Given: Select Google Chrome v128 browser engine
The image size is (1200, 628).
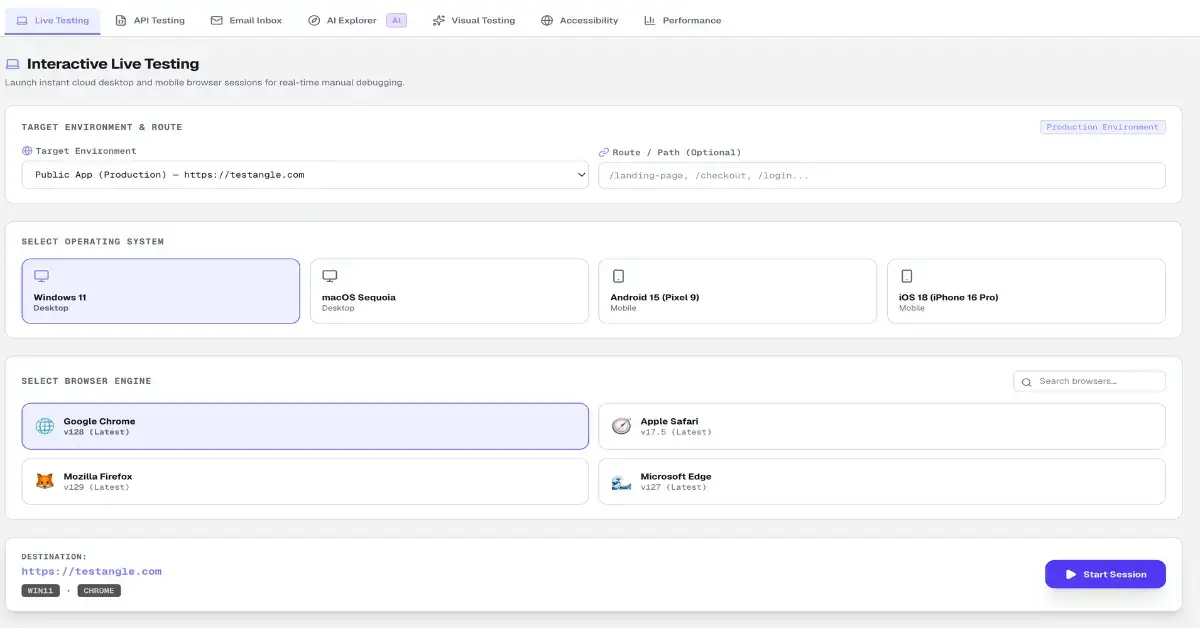Looking at the screenshot, I should [305, 426].
